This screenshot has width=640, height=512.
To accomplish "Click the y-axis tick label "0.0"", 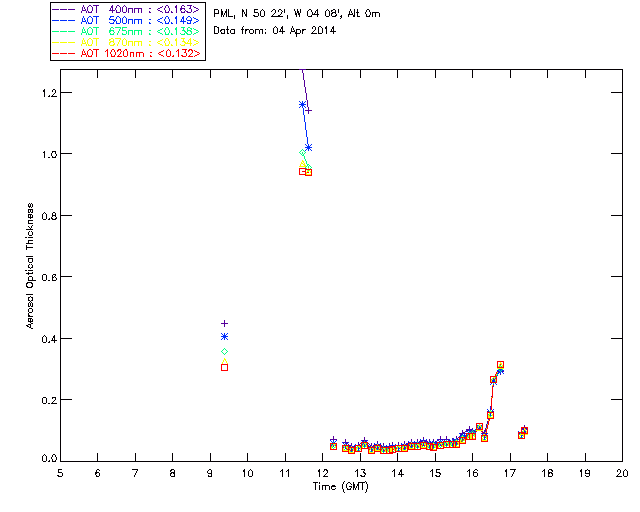I will pos(49,459).
